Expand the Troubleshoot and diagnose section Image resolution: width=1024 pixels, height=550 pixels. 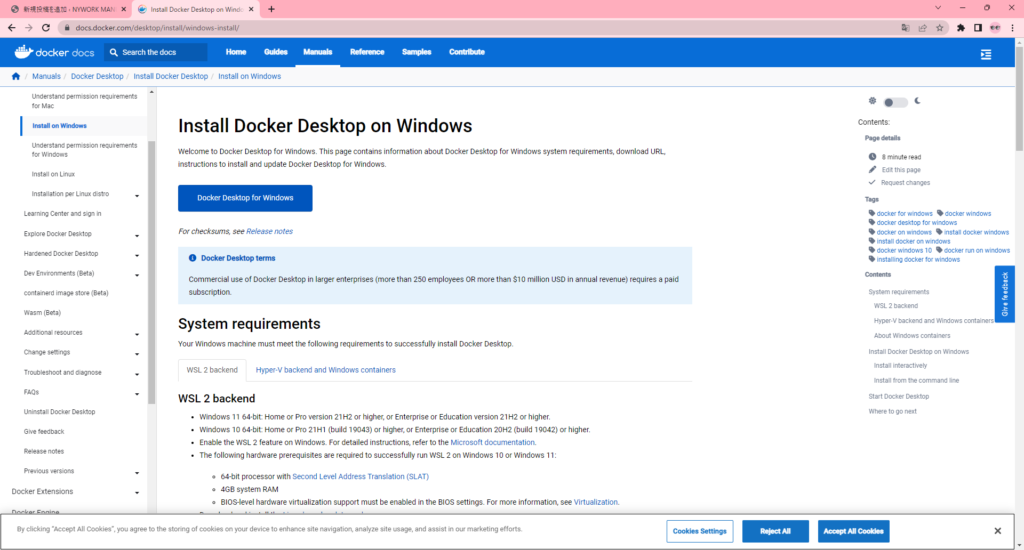coord(137,373)
